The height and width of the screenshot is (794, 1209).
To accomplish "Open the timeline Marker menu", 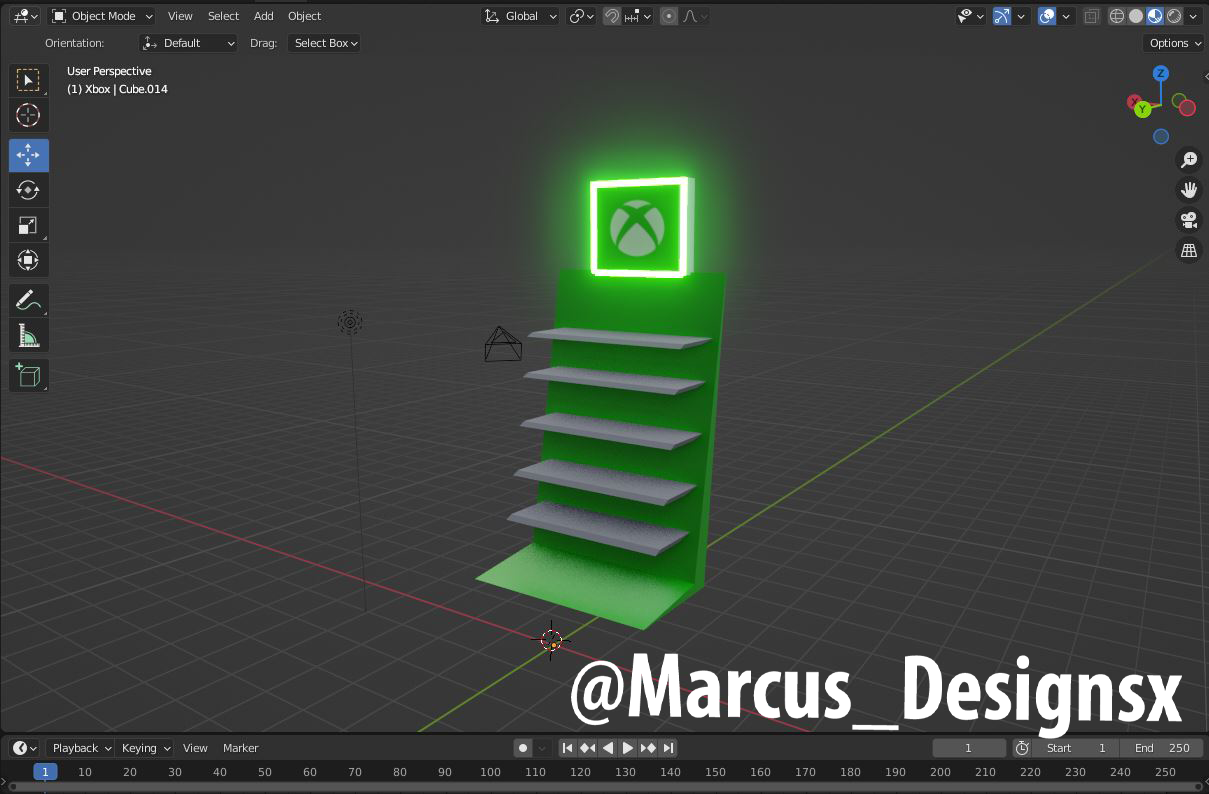I will tap(241, 748).
